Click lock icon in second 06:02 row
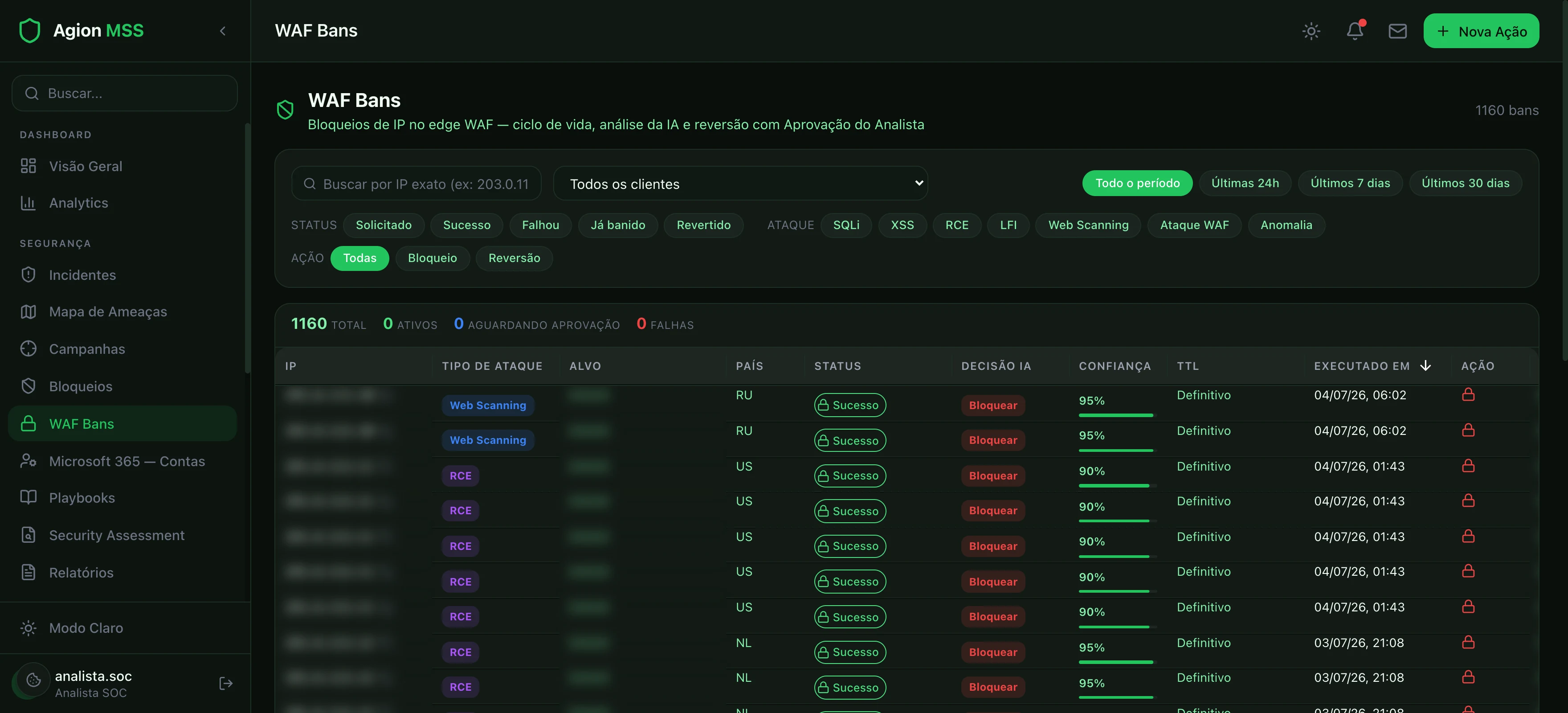The width and height of the screenshot is (1568, 713). (1468, 430)
